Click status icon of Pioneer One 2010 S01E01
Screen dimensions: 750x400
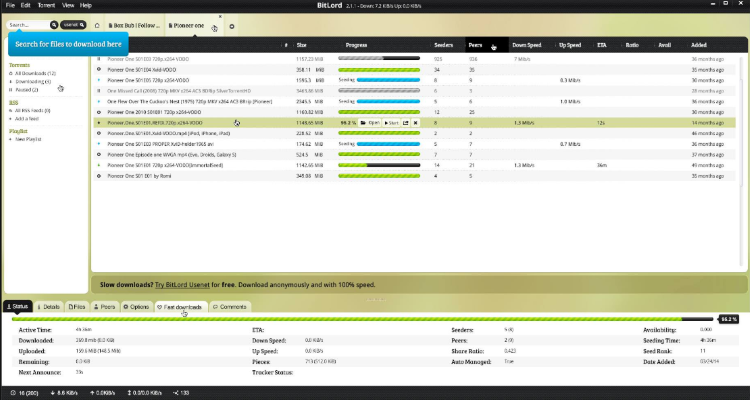(x=99, y=112)
